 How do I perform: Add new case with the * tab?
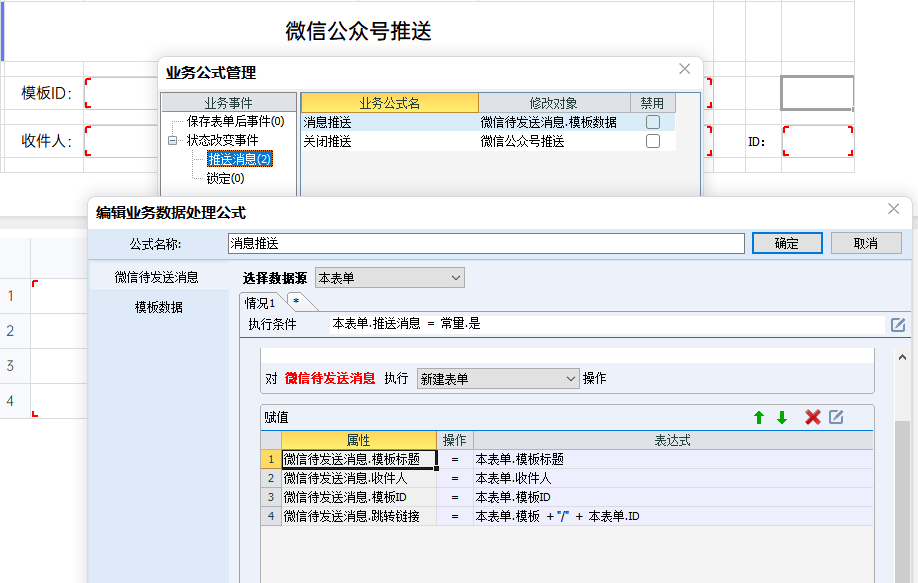click(297, 301)
